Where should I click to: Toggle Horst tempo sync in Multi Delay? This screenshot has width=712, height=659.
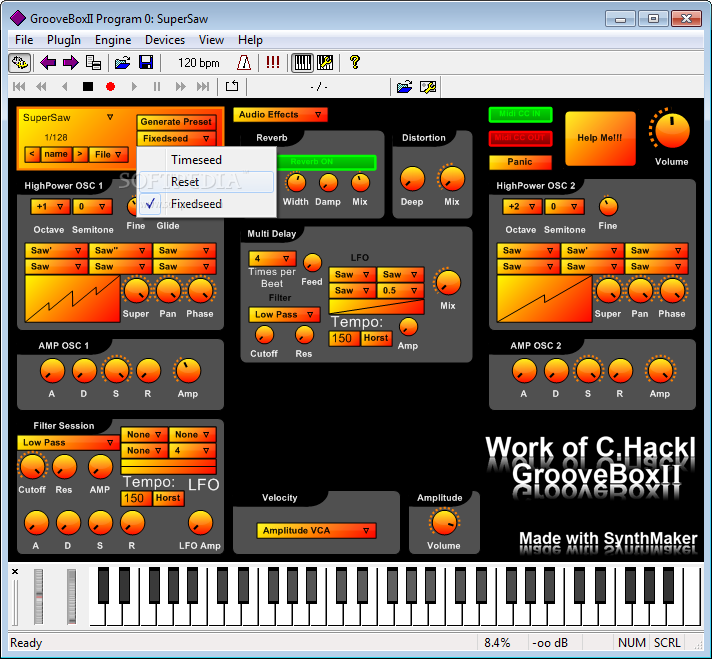[x=376, y=338]
